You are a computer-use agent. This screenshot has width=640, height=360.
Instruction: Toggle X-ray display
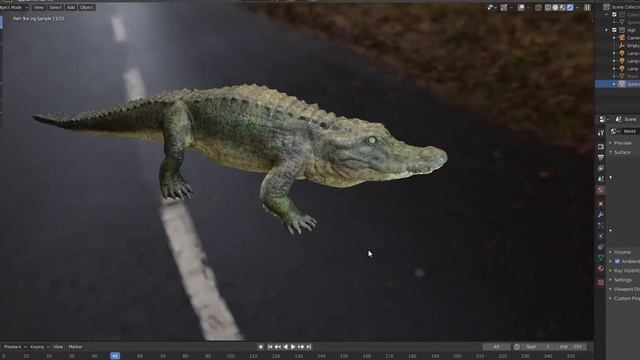(538, 7)
